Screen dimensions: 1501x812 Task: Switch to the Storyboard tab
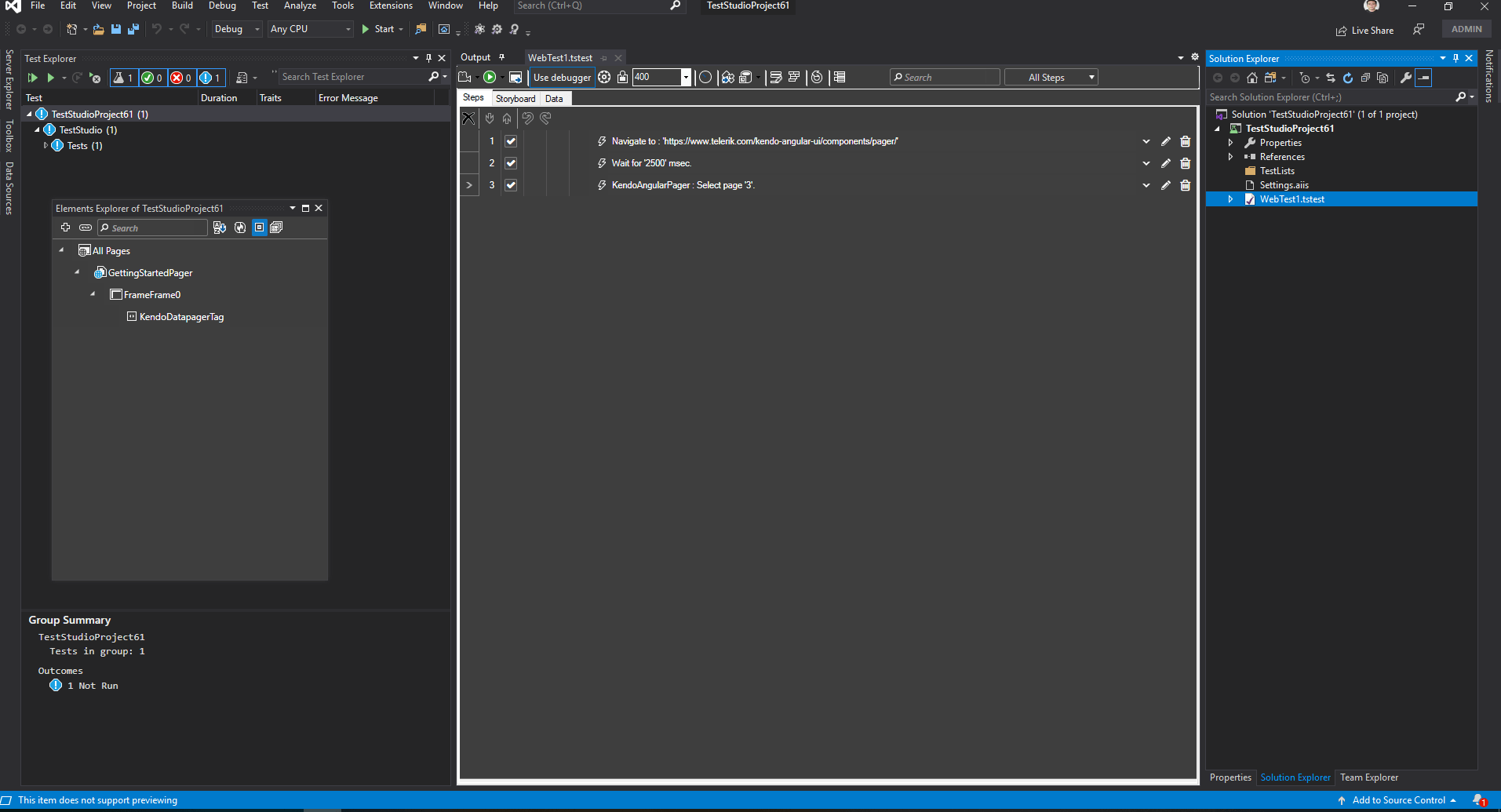[x=516, y=99]
